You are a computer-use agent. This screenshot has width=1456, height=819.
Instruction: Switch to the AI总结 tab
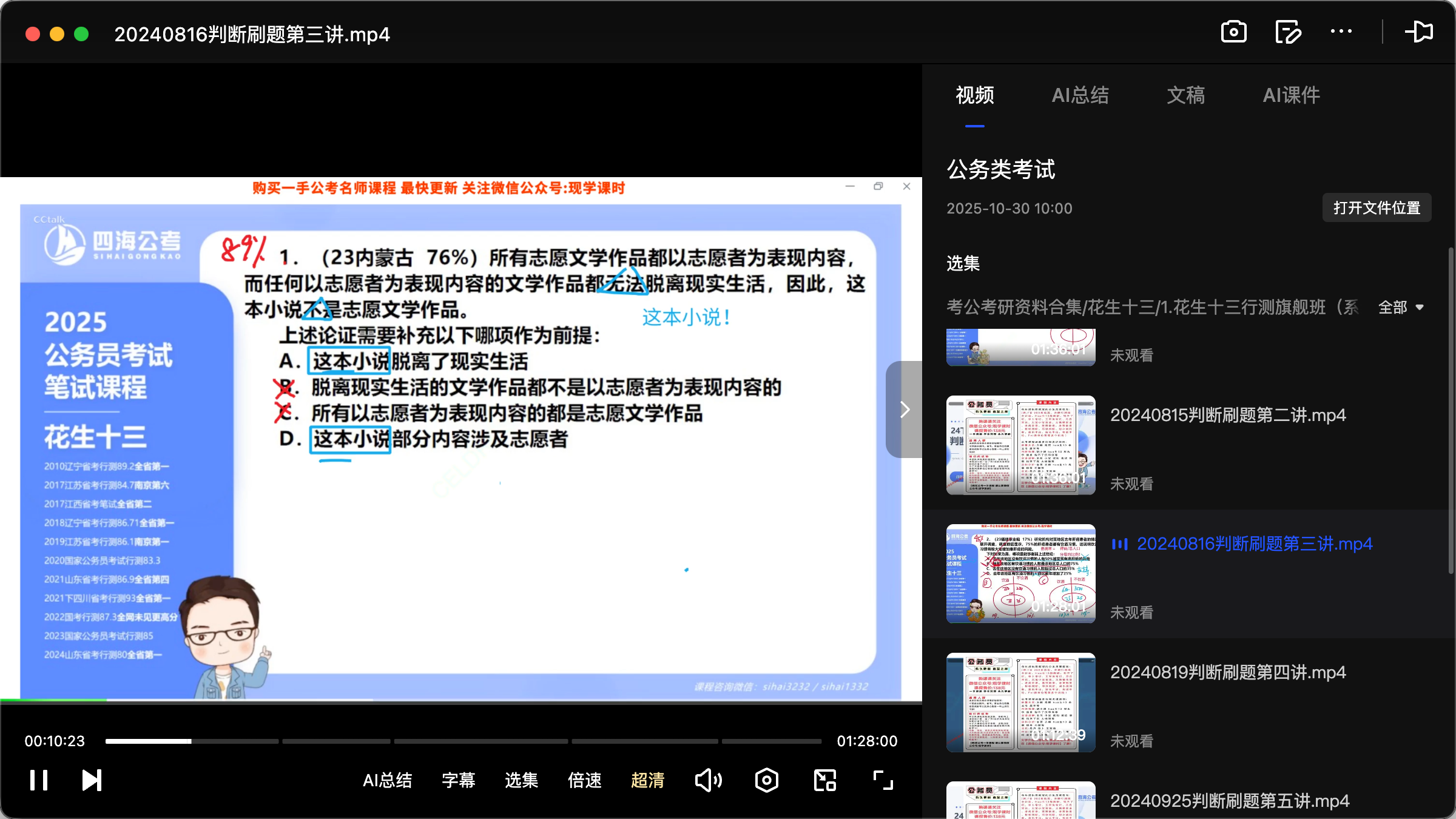[x=1080, y=95]
